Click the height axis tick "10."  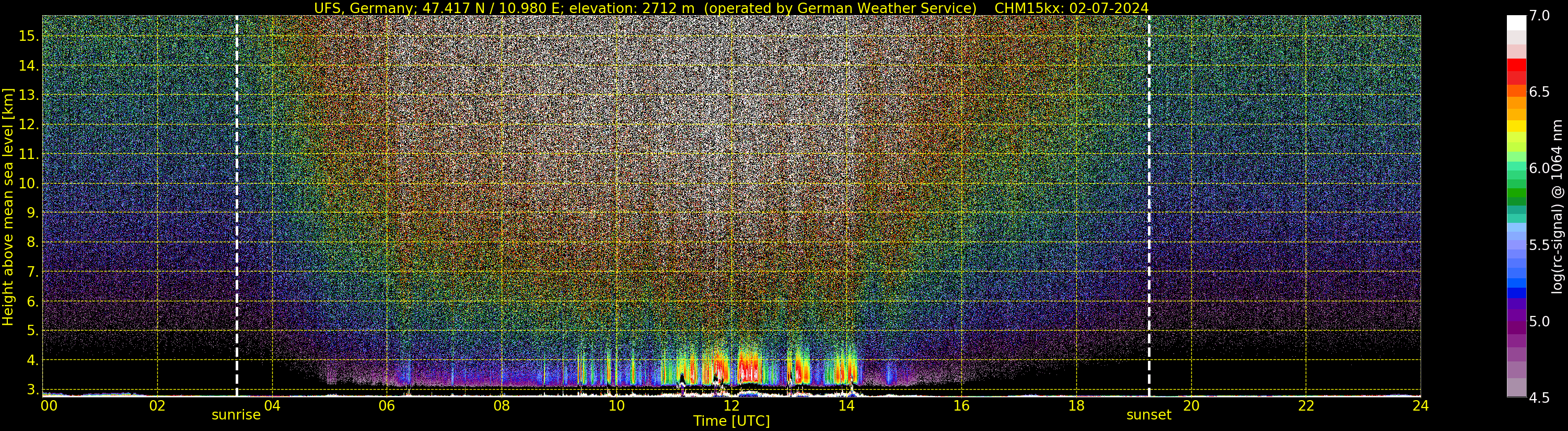(29, 184)
